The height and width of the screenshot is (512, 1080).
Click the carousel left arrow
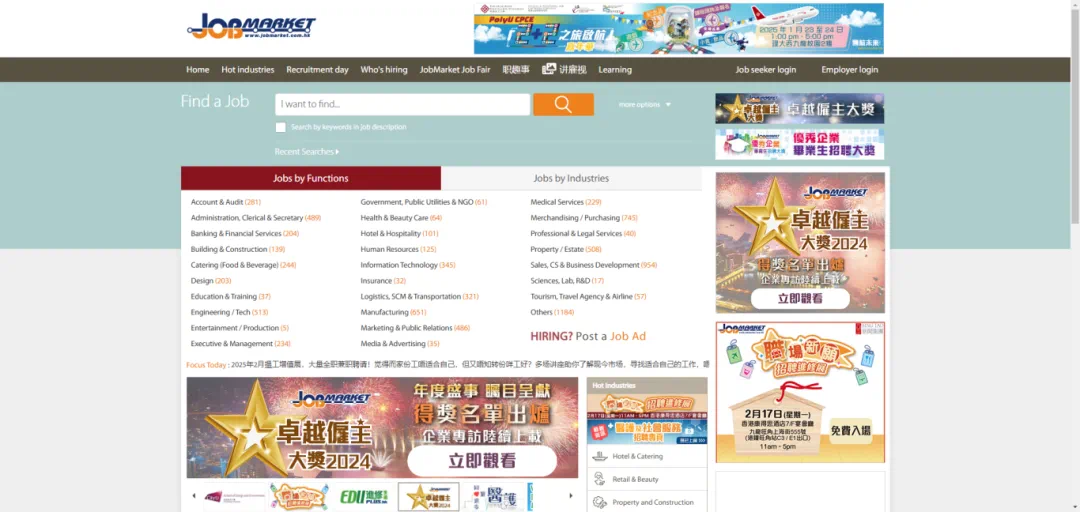(194, 496)
